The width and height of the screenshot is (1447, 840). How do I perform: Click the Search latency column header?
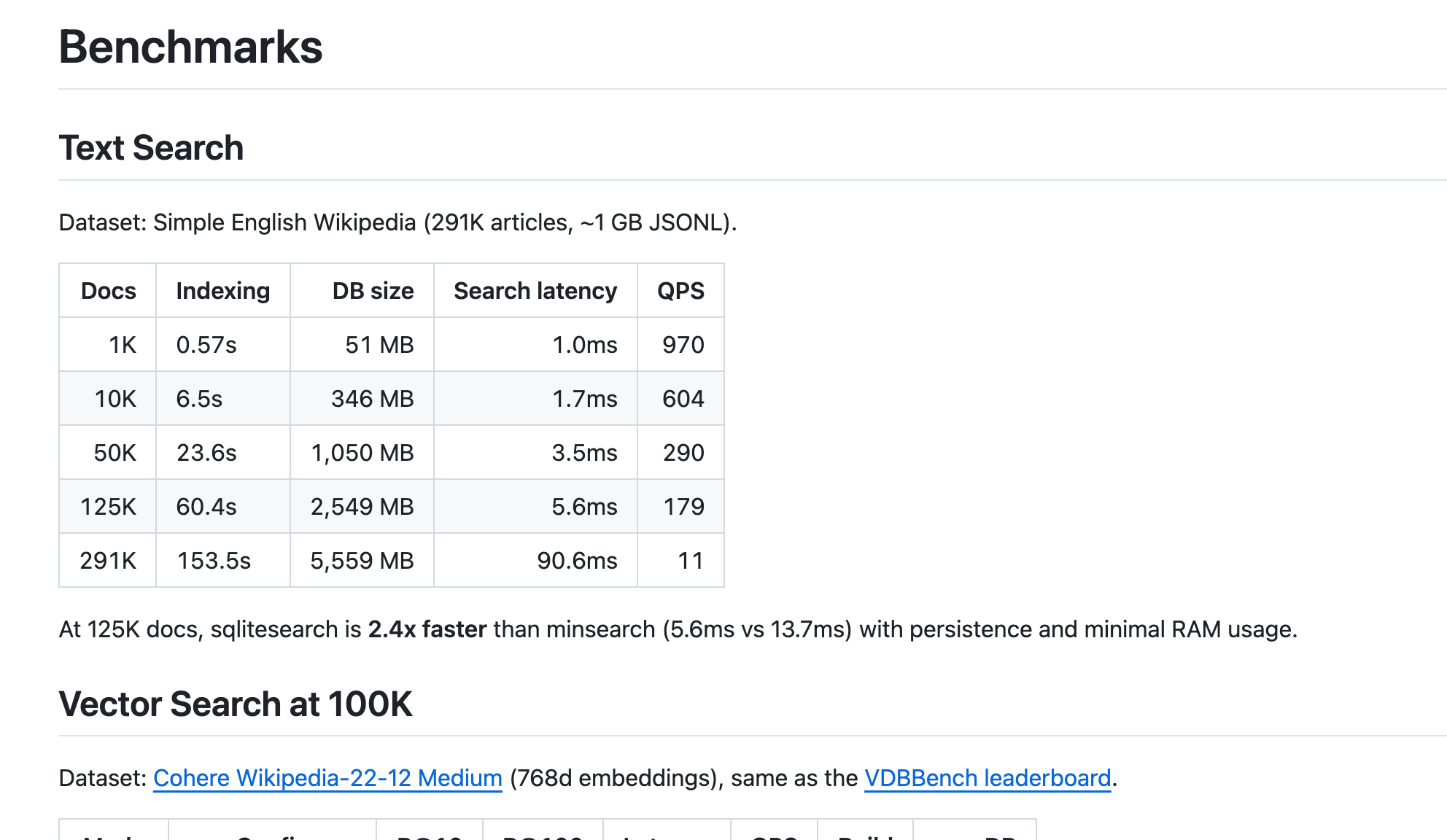[x=535, y=291]
